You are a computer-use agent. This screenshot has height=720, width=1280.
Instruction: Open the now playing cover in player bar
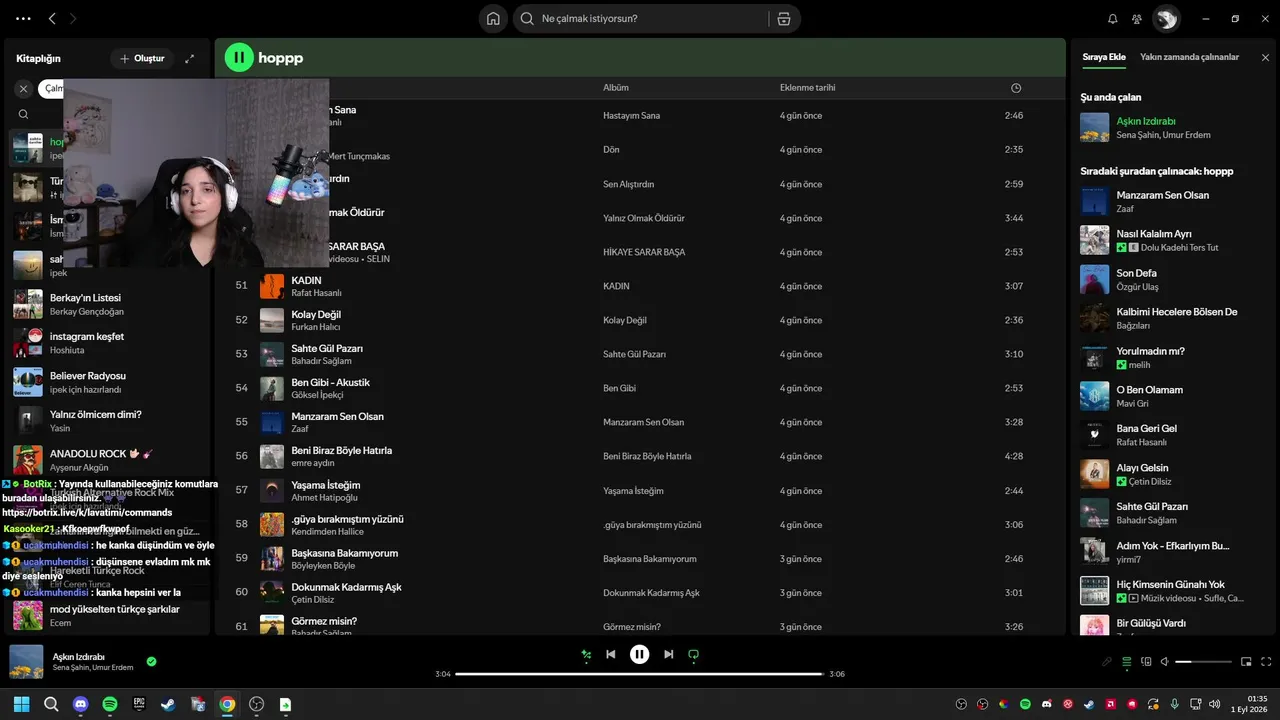point(26,661)
